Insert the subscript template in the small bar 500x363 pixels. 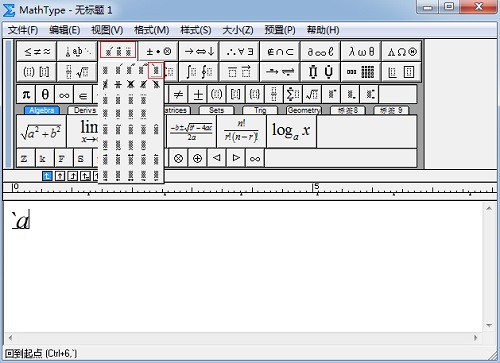pyautogui.click(x=350, y=94)
